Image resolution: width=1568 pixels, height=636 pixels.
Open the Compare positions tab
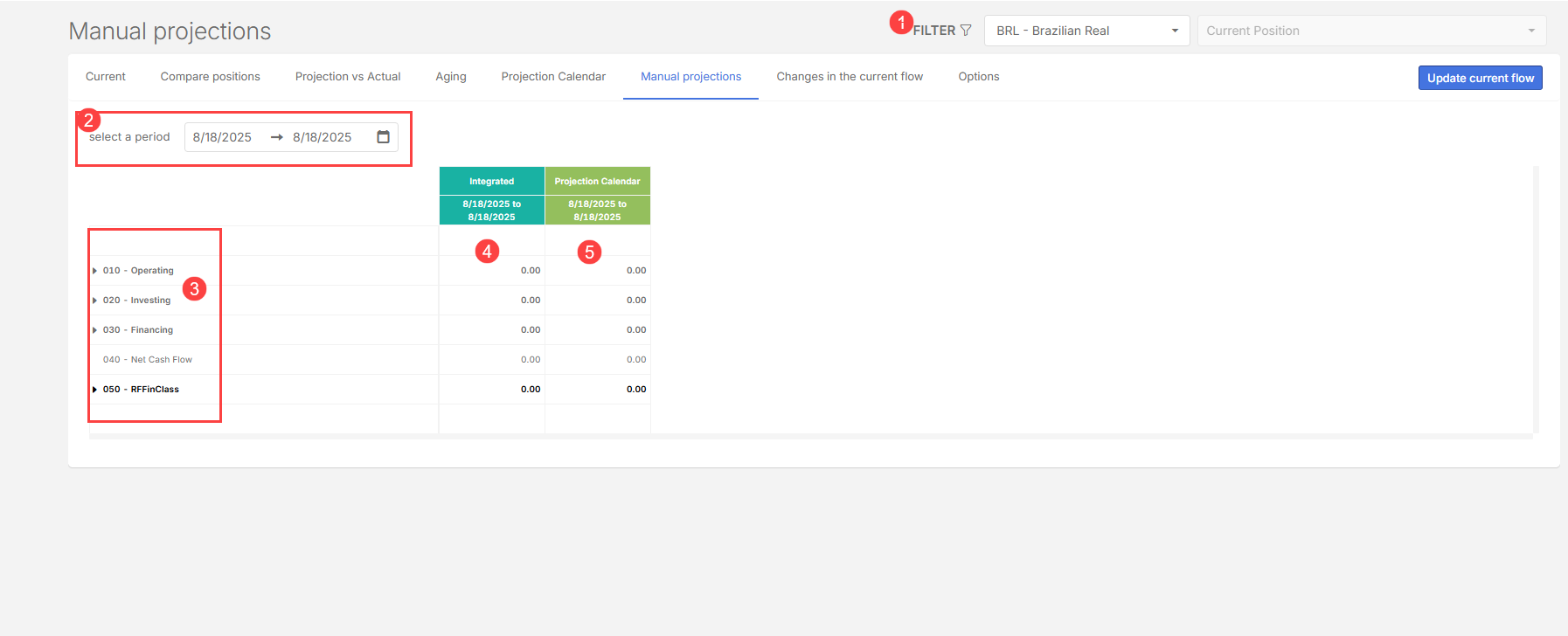coord(210,77)
